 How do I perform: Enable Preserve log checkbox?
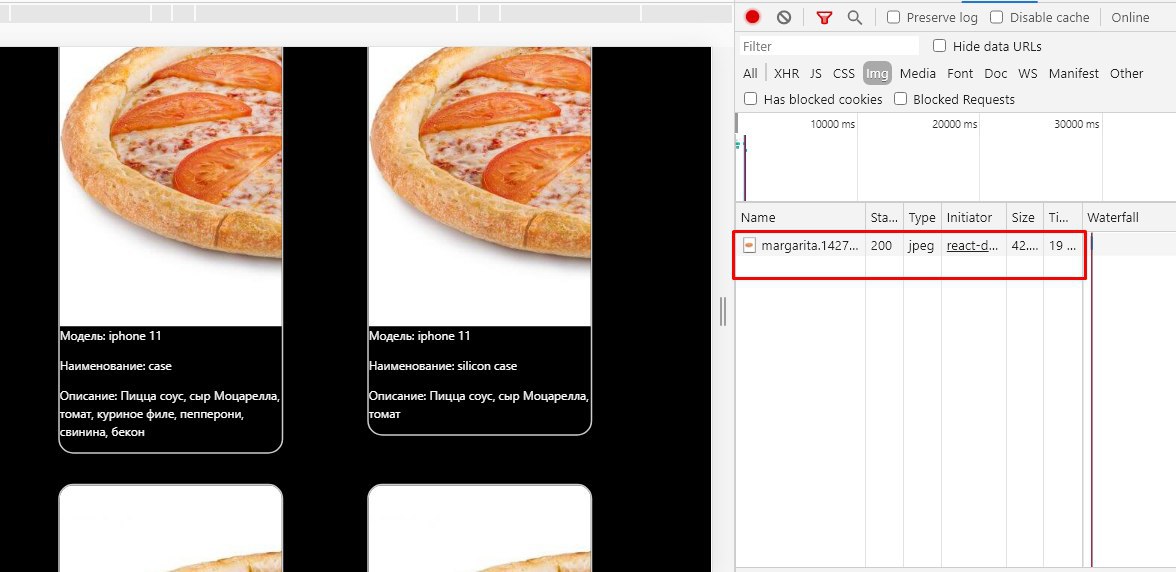893,17
